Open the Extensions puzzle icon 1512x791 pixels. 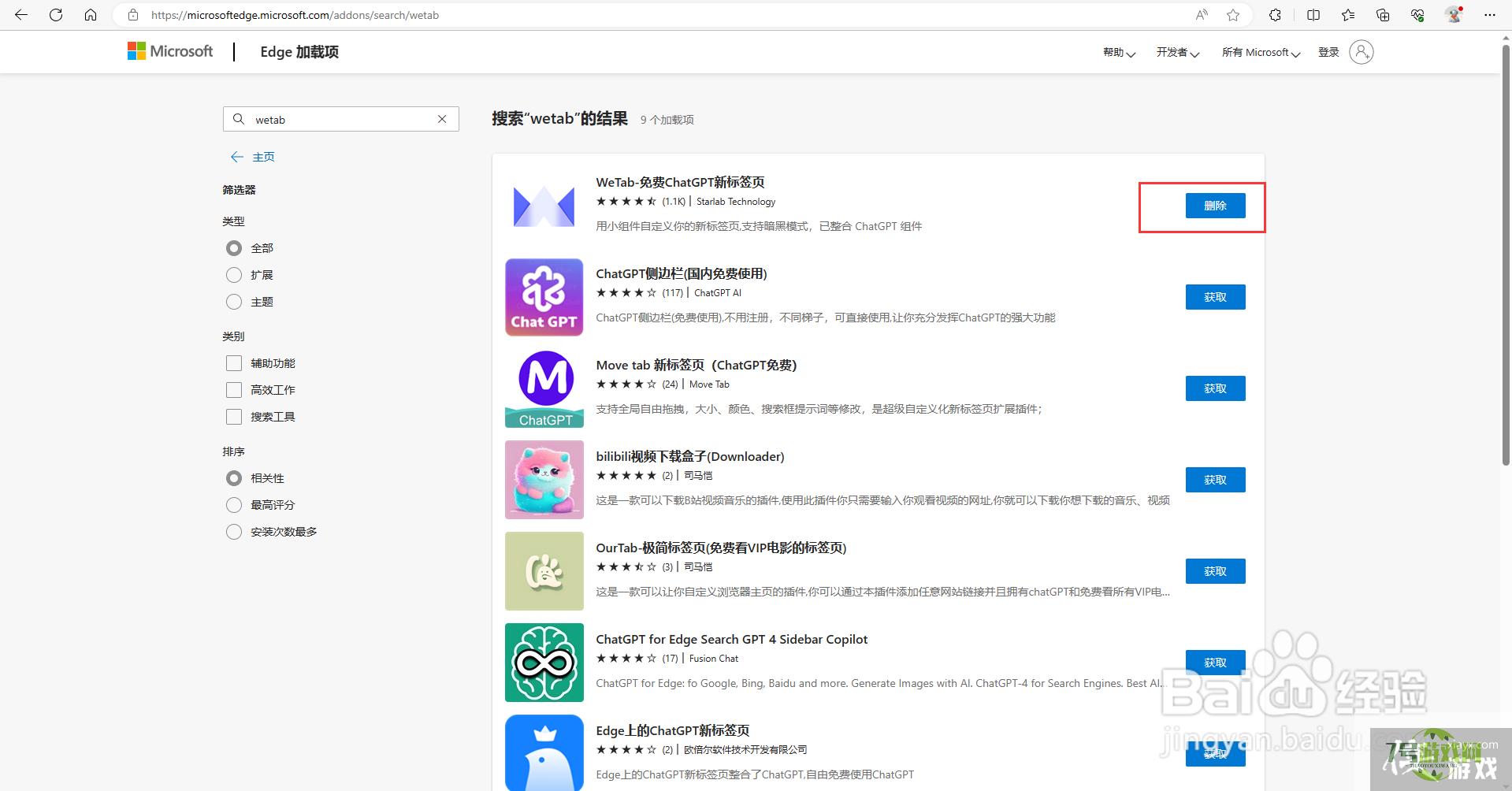pos(1275,15)
